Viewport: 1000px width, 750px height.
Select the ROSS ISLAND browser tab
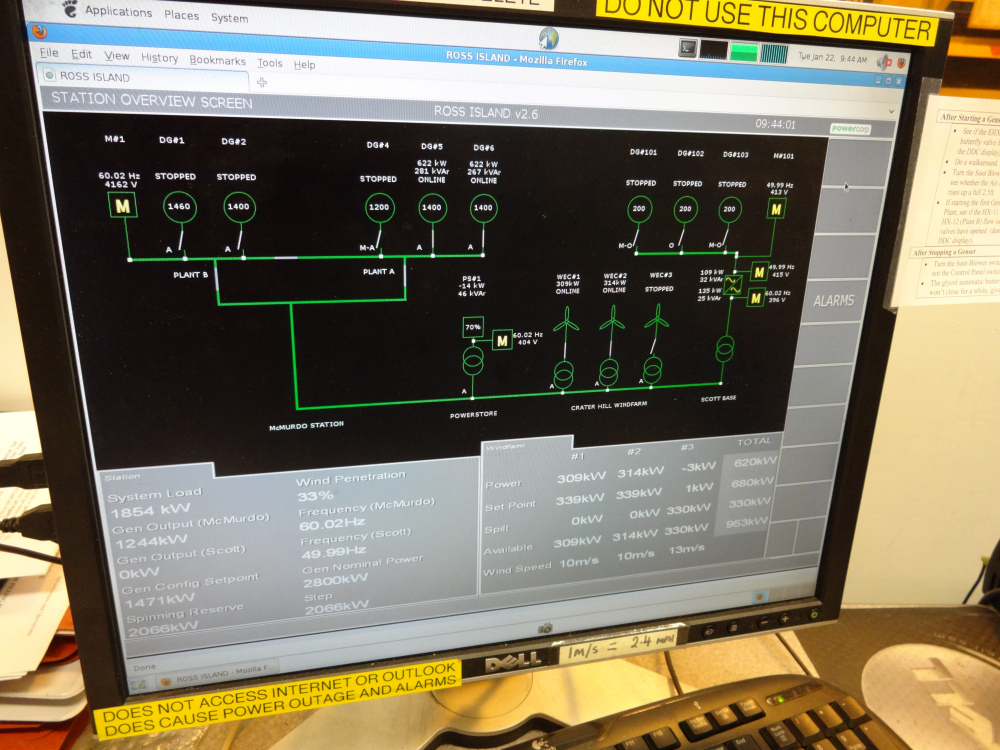pos(142,78)
